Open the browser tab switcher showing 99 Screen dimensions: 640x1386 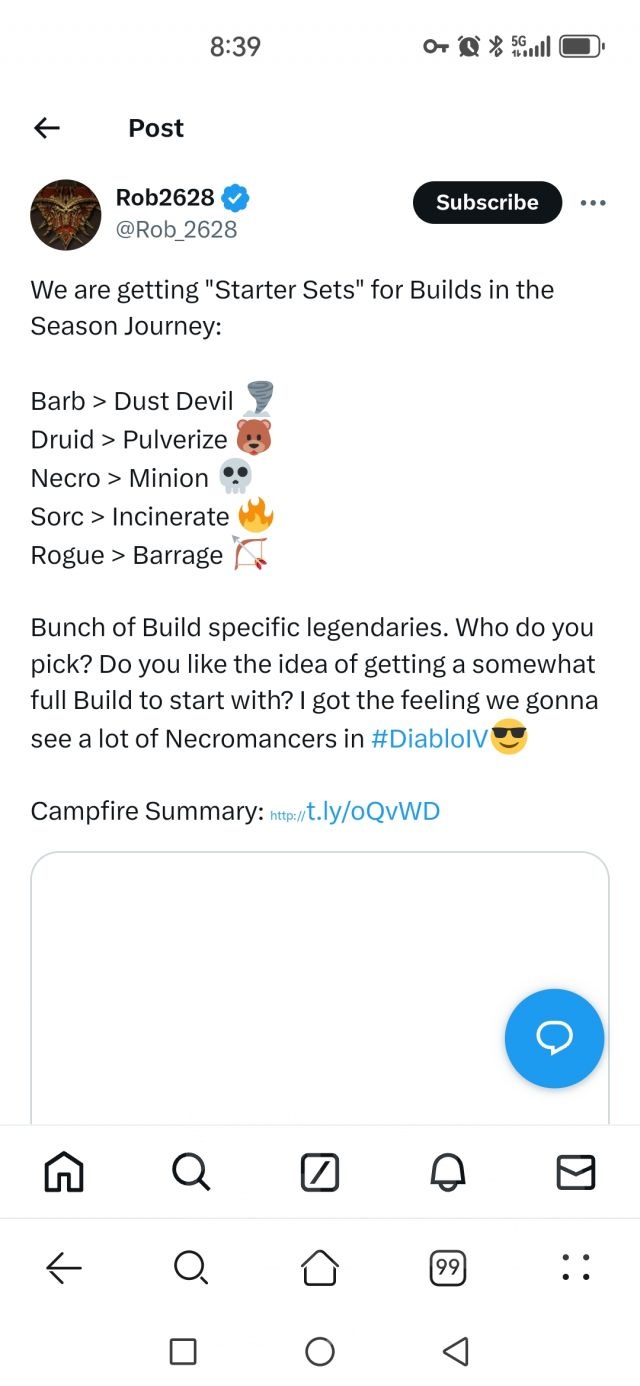[448, 1268]
